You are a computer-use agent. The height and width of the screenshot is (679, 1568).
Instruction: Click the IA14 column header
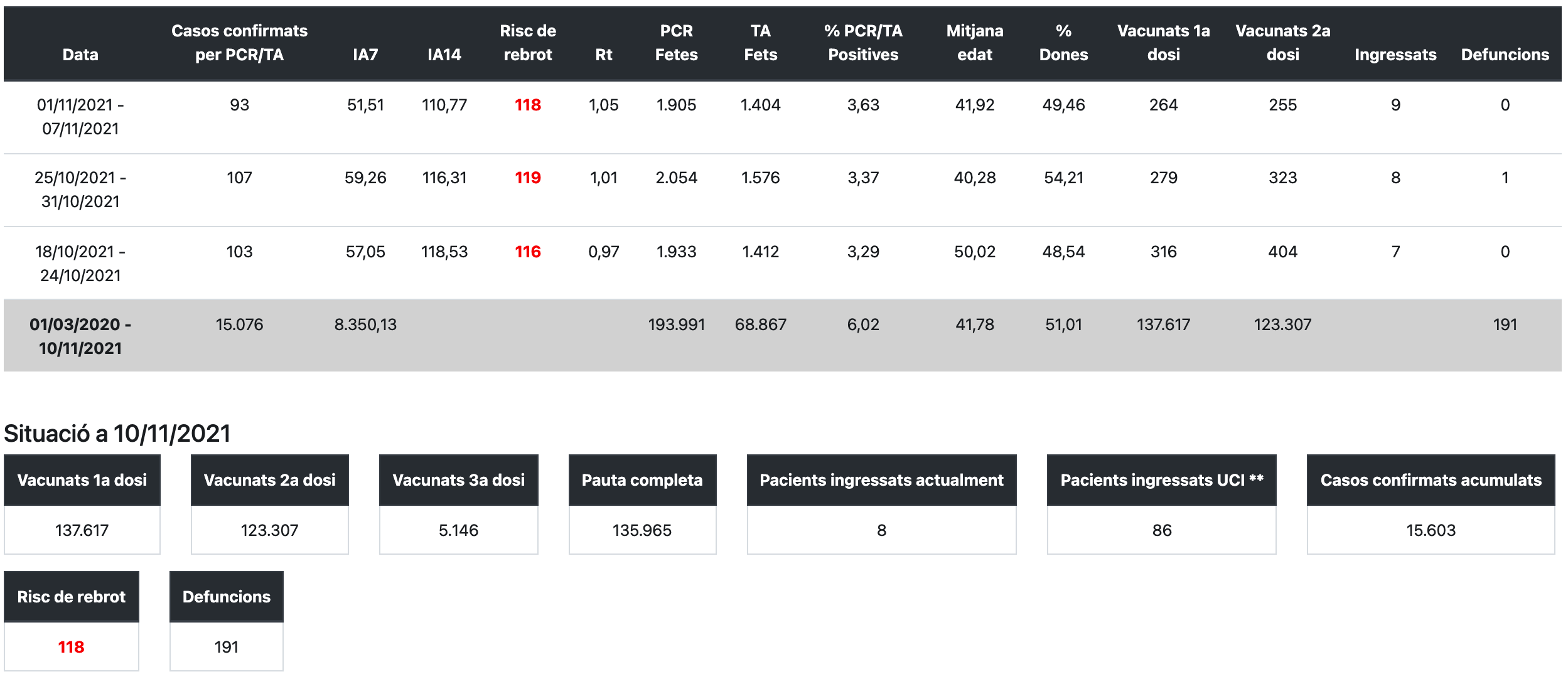(444, 55)
